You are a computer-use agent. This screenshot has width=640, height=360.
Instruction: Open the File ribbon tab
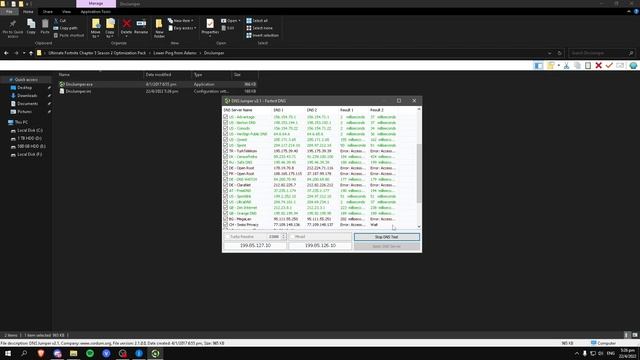point(9,12)
